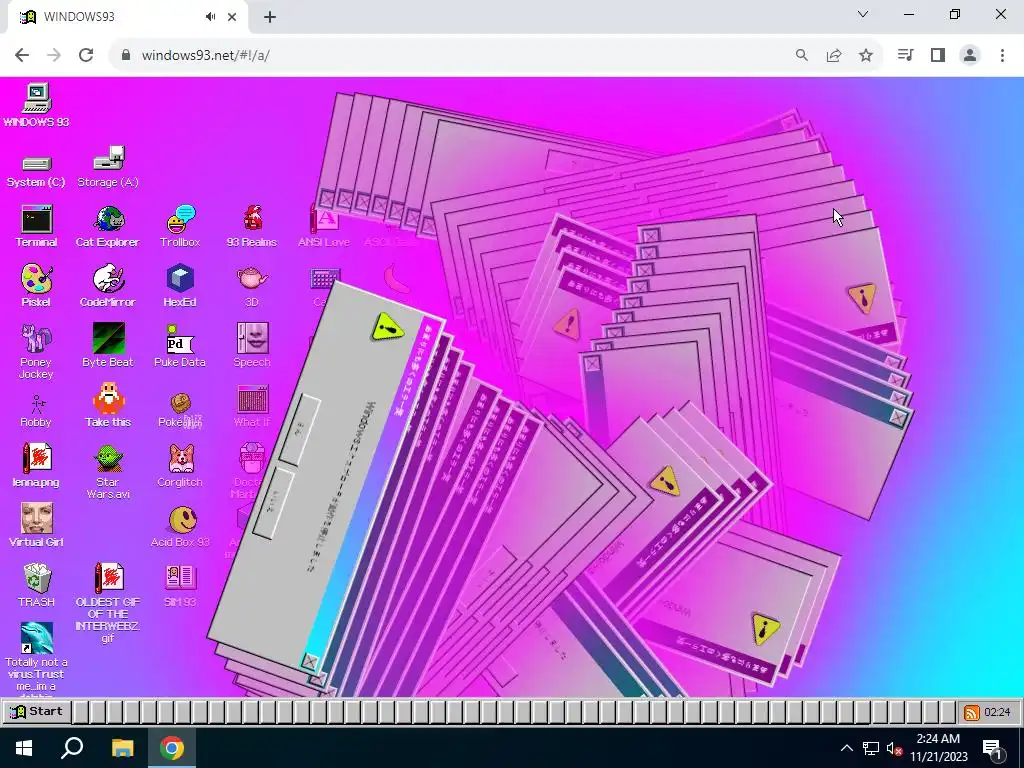Launch the Corglitch corgi icon
Image resolution: width=1024 pixels, height=768 pixels.
coord(180,458)
